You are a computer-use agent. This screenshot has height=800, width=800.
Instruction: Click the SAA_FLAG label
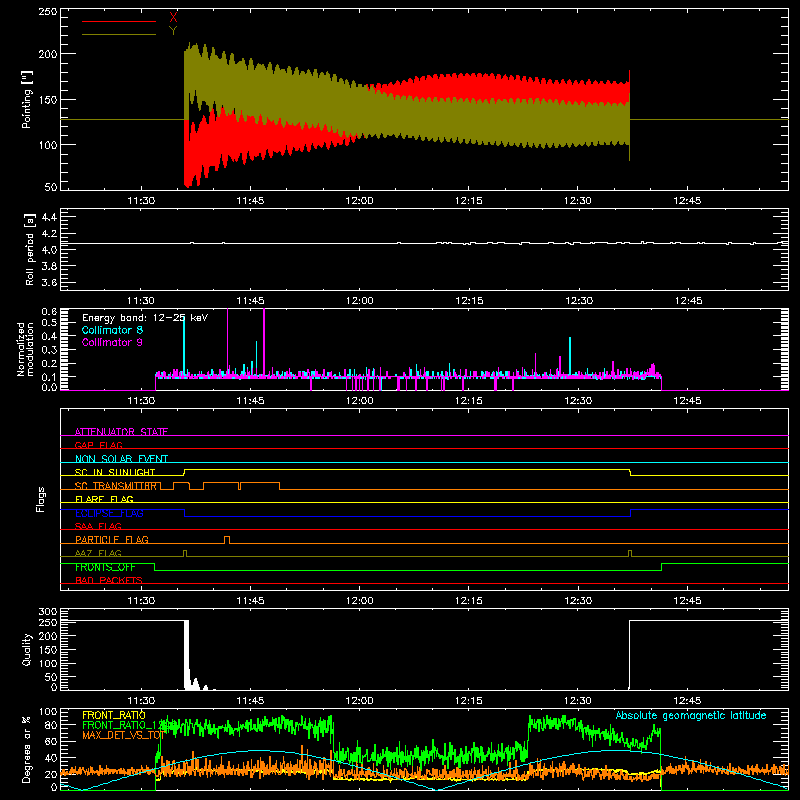98,526
